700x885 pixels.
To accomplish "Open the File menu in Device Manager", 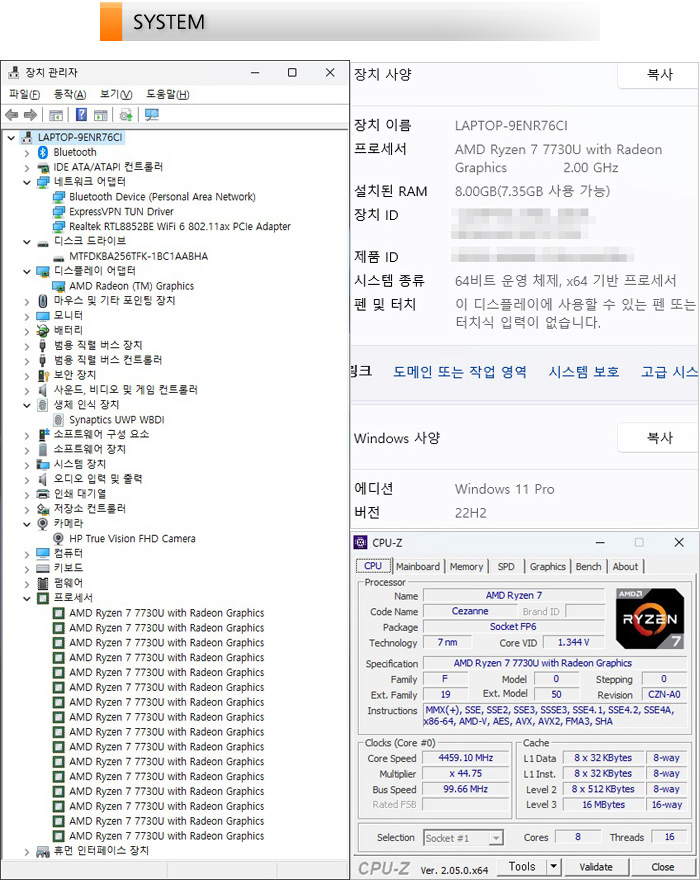I will [24, 94].
